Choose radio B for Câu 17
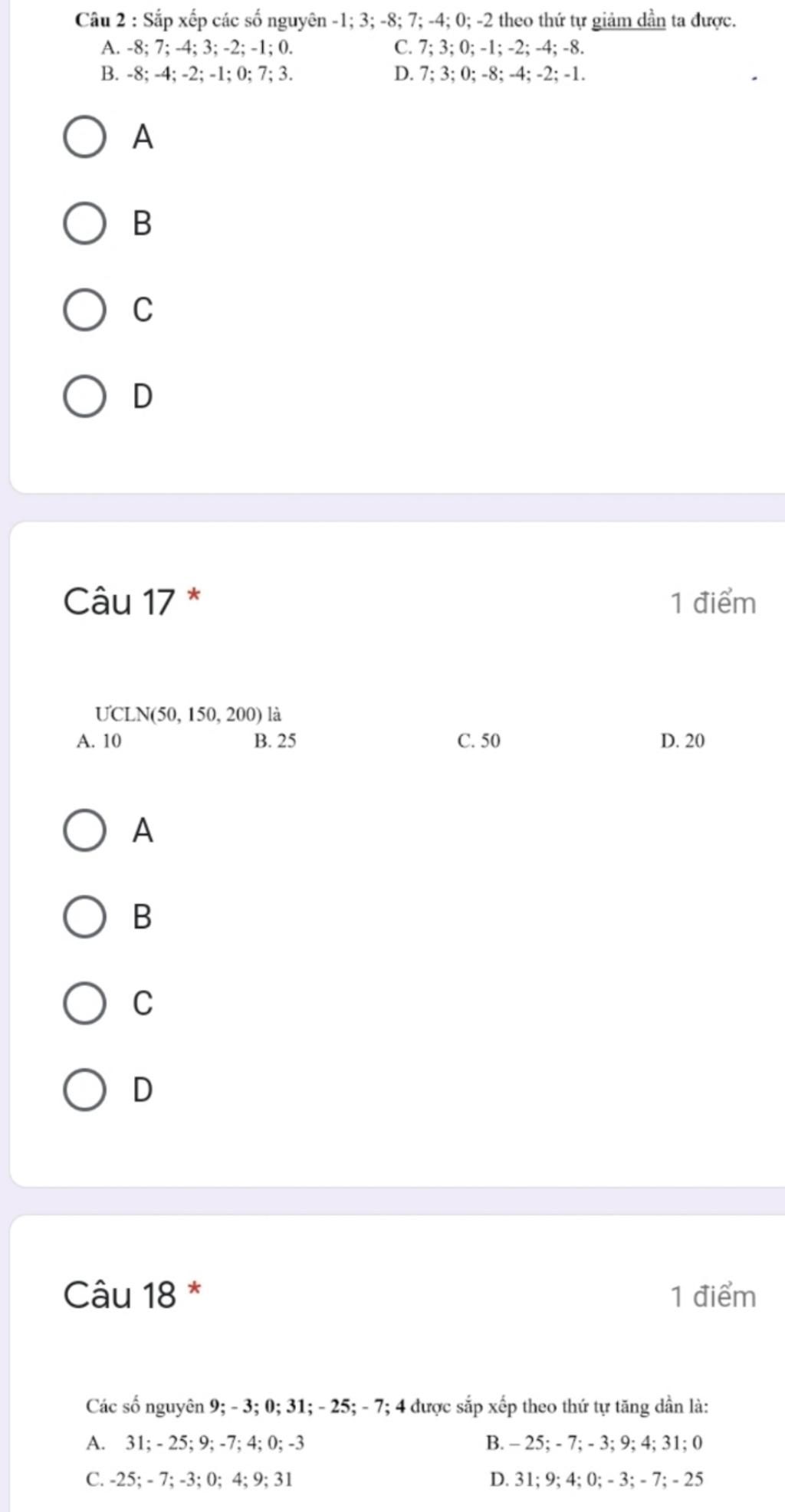 coord(84,917)
